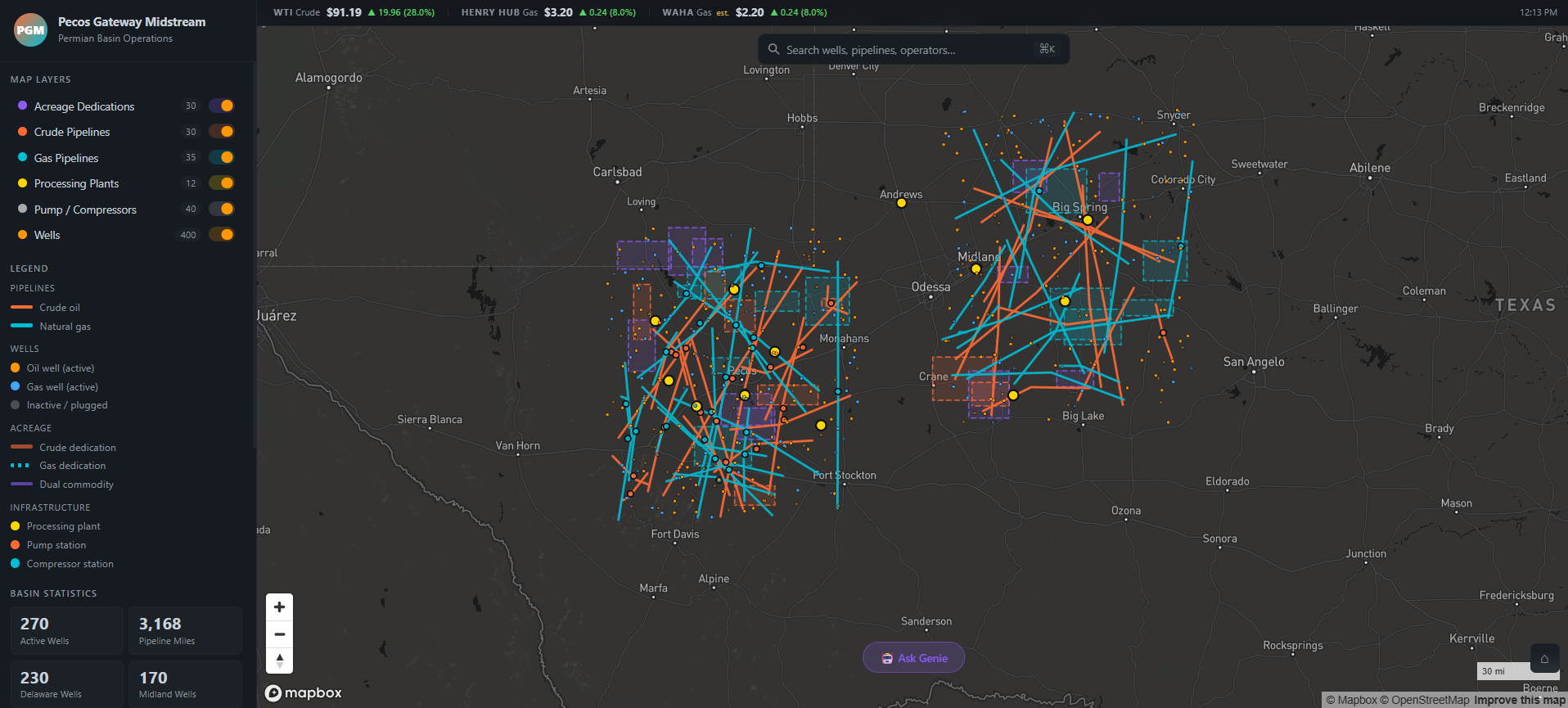The image size is (1568, 708).
Task: Click the Mapbox logo
Action: tap(304, 693)
